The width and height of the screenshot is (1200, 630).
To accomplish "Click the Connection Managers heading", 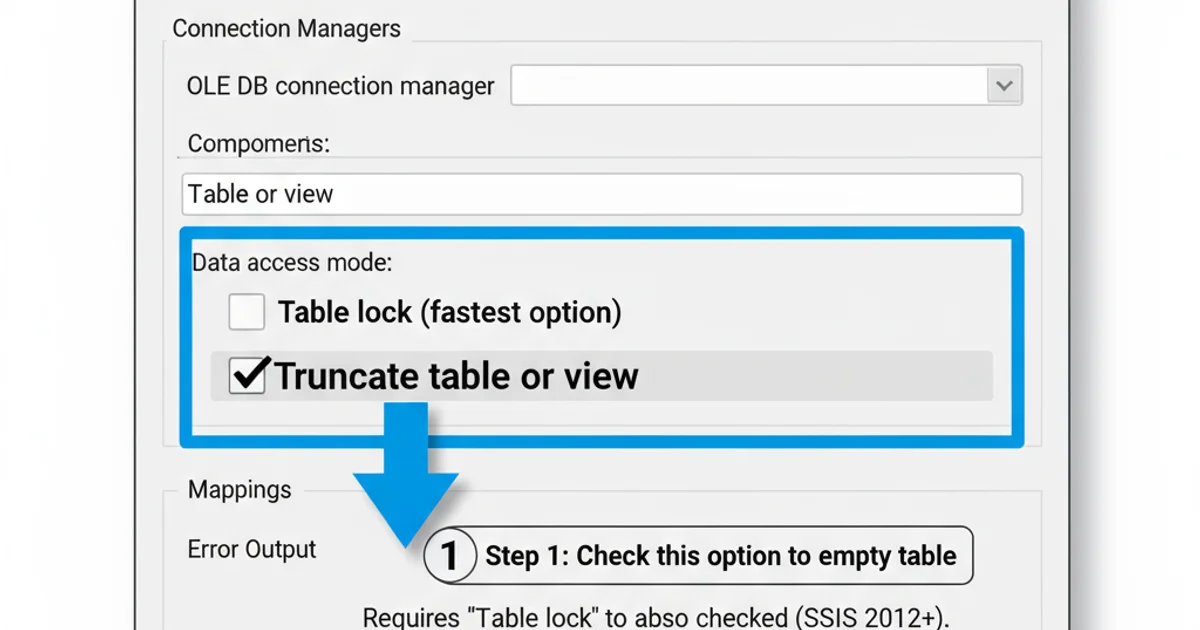I will (x=286, y=28).
